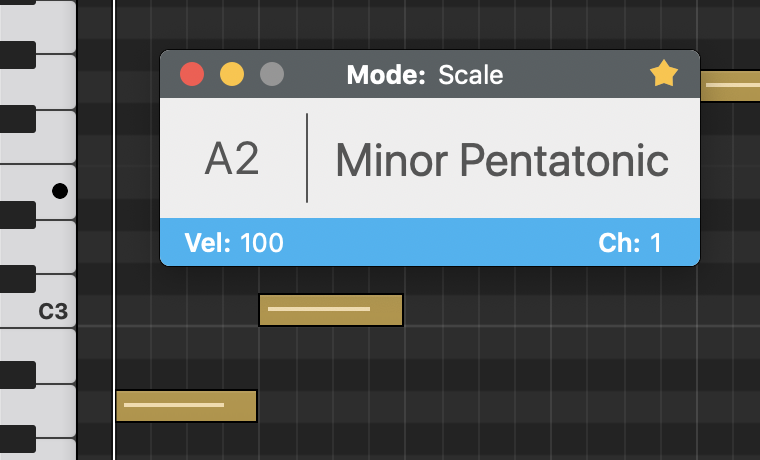760x460 pixels.
Task: Minimize the window with yellow button
Action: pyautogui.click(x=232, y=74)
